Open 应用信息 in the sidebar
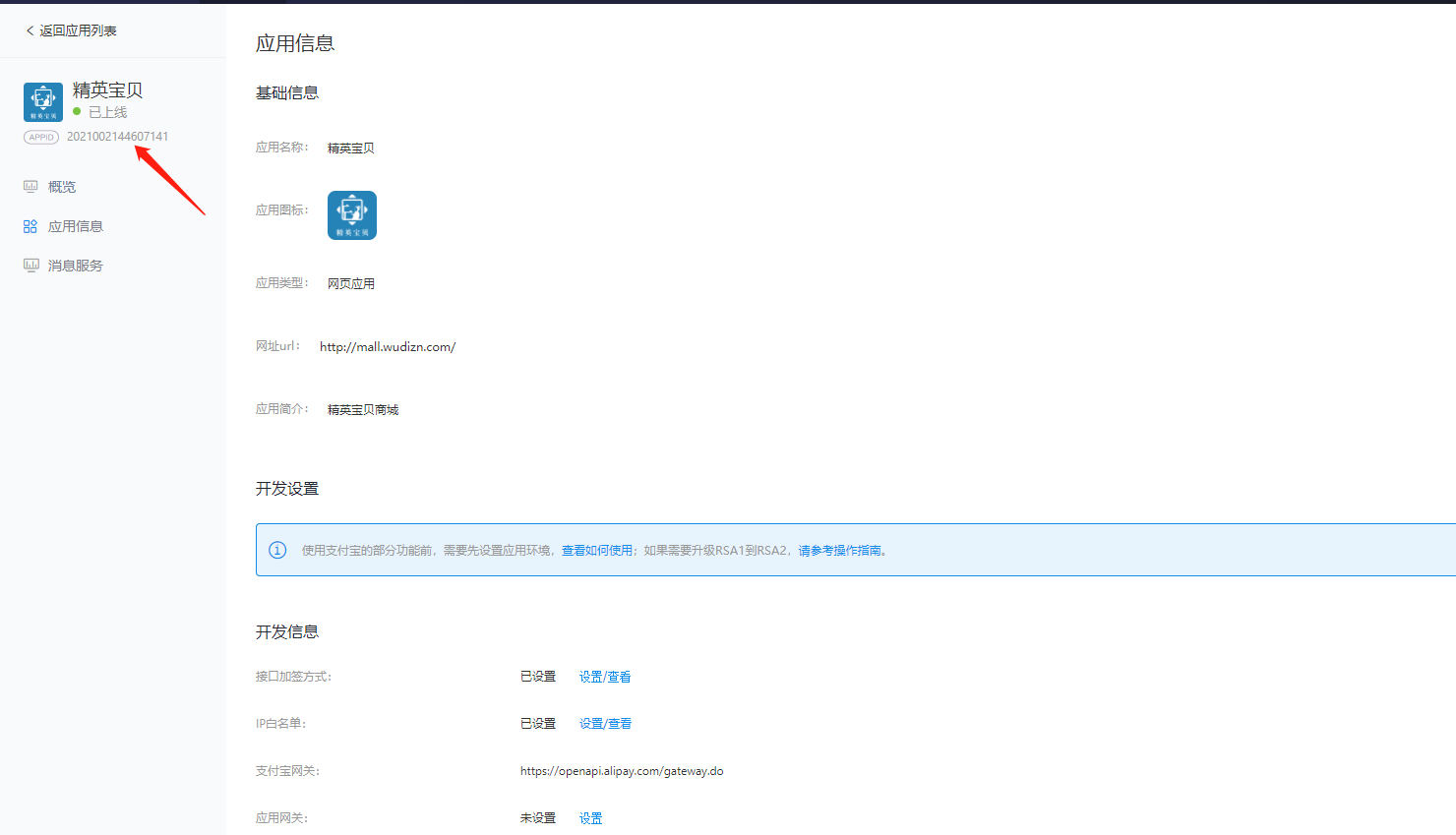 (x=76, y=226)
